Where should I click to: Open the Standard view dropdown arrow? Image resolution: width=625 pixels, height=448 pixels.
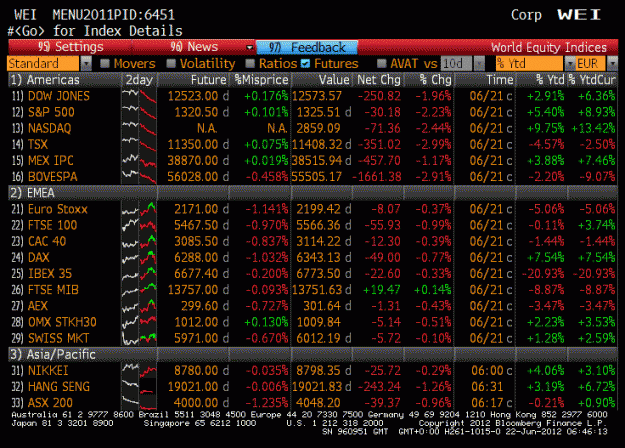[86, 63]
